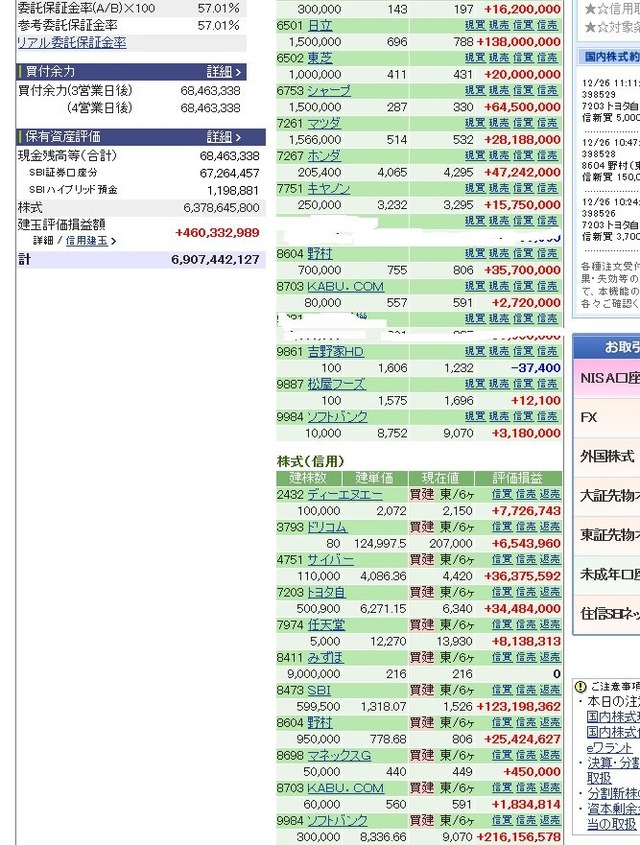Click 返売 in the マネックスG row
This screenshot has width=640, height=845.
(550, 756)
